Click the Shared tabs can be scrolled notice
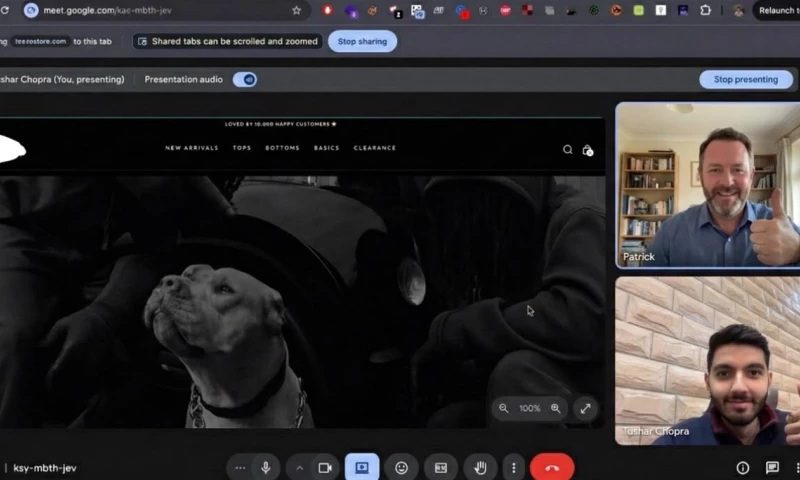The height and width of the screenshot is (480, 800). 228,41
